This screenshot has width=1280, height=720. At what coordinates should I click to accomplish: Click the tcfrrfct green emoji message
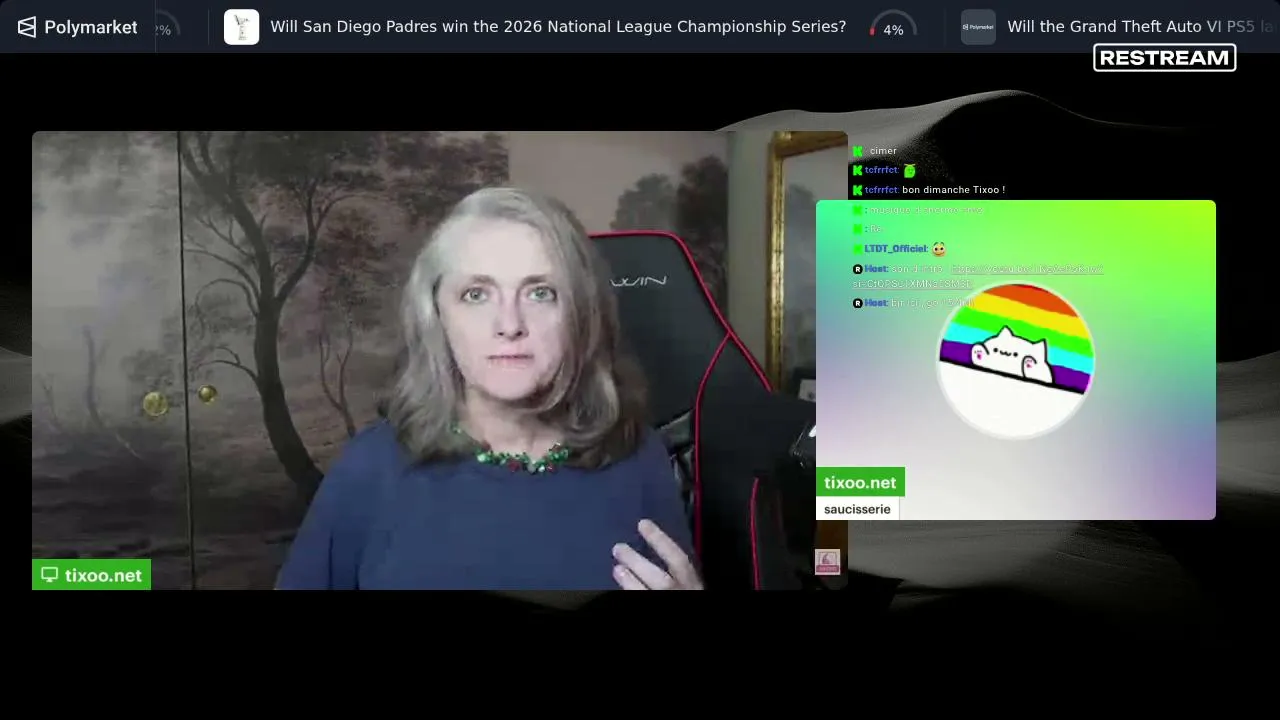(884, 170)
